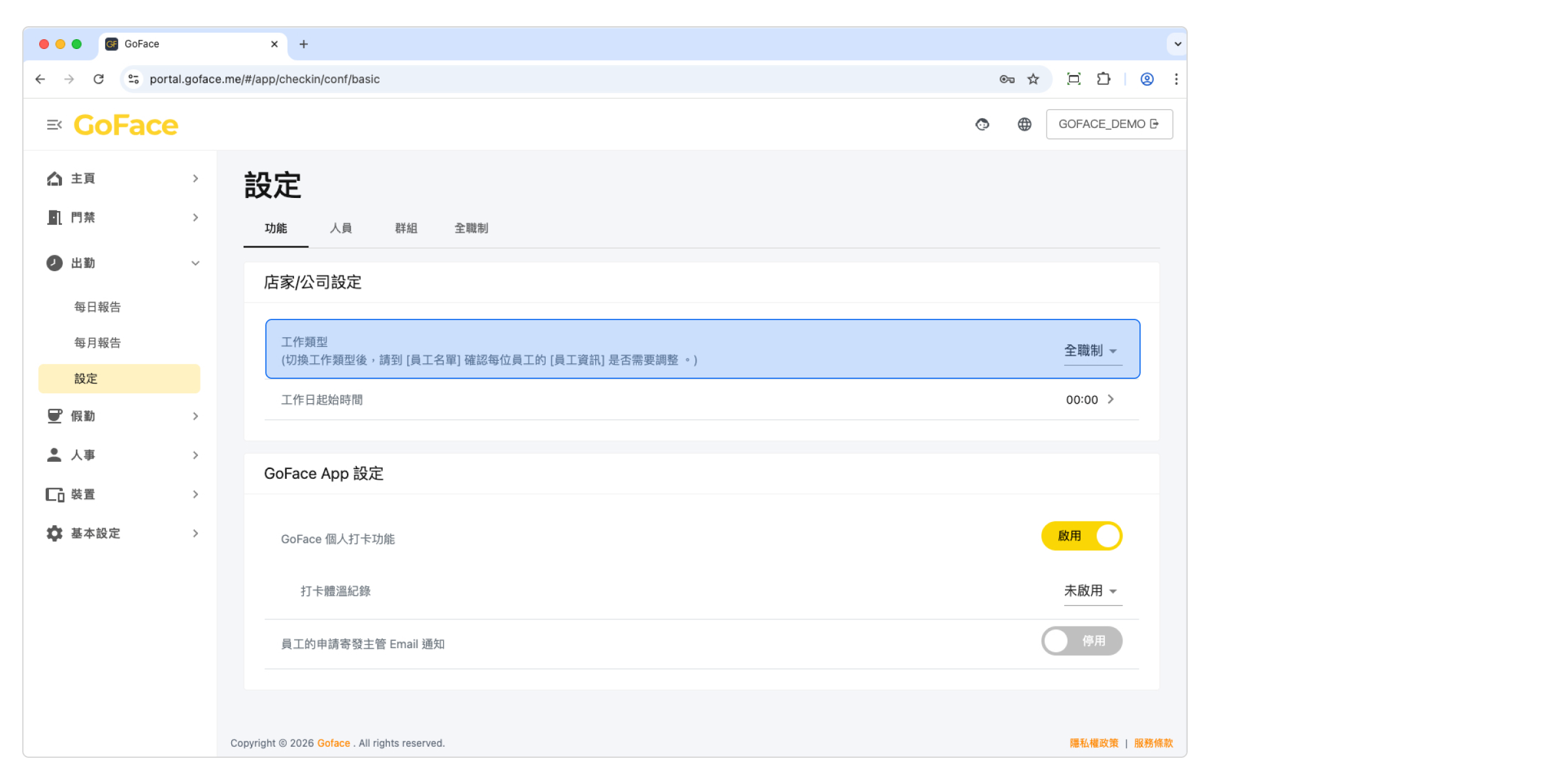
Task: Enable the 主管 Email 通知 toggle
Action: click(x=1081, y=641)
